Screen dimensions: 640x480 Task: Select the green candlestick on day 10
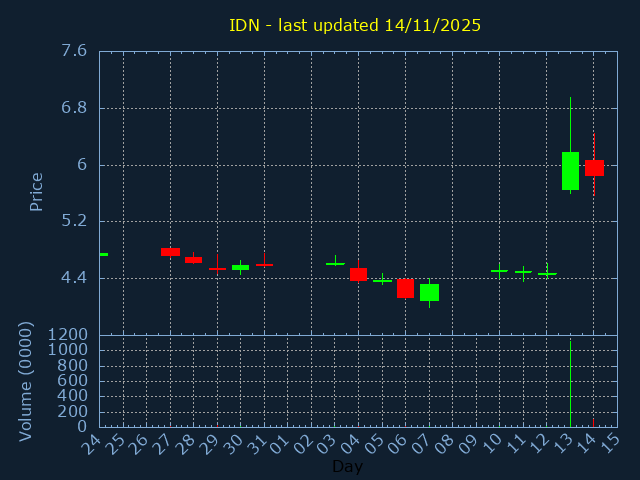499,270
